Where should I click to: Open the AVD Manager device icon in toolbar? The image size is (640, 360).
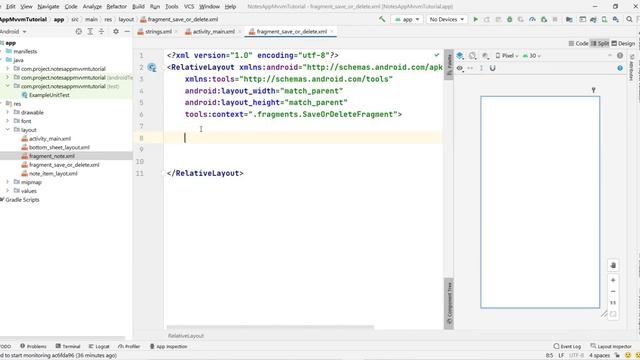[604, 19]
